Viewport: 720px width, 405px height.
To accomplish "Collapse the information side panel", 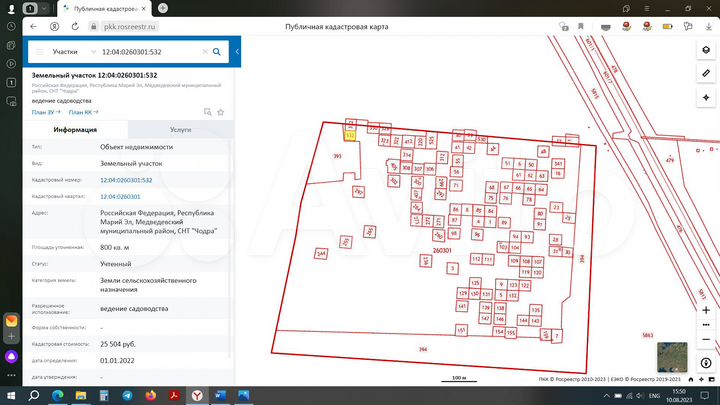I will 237,51.
